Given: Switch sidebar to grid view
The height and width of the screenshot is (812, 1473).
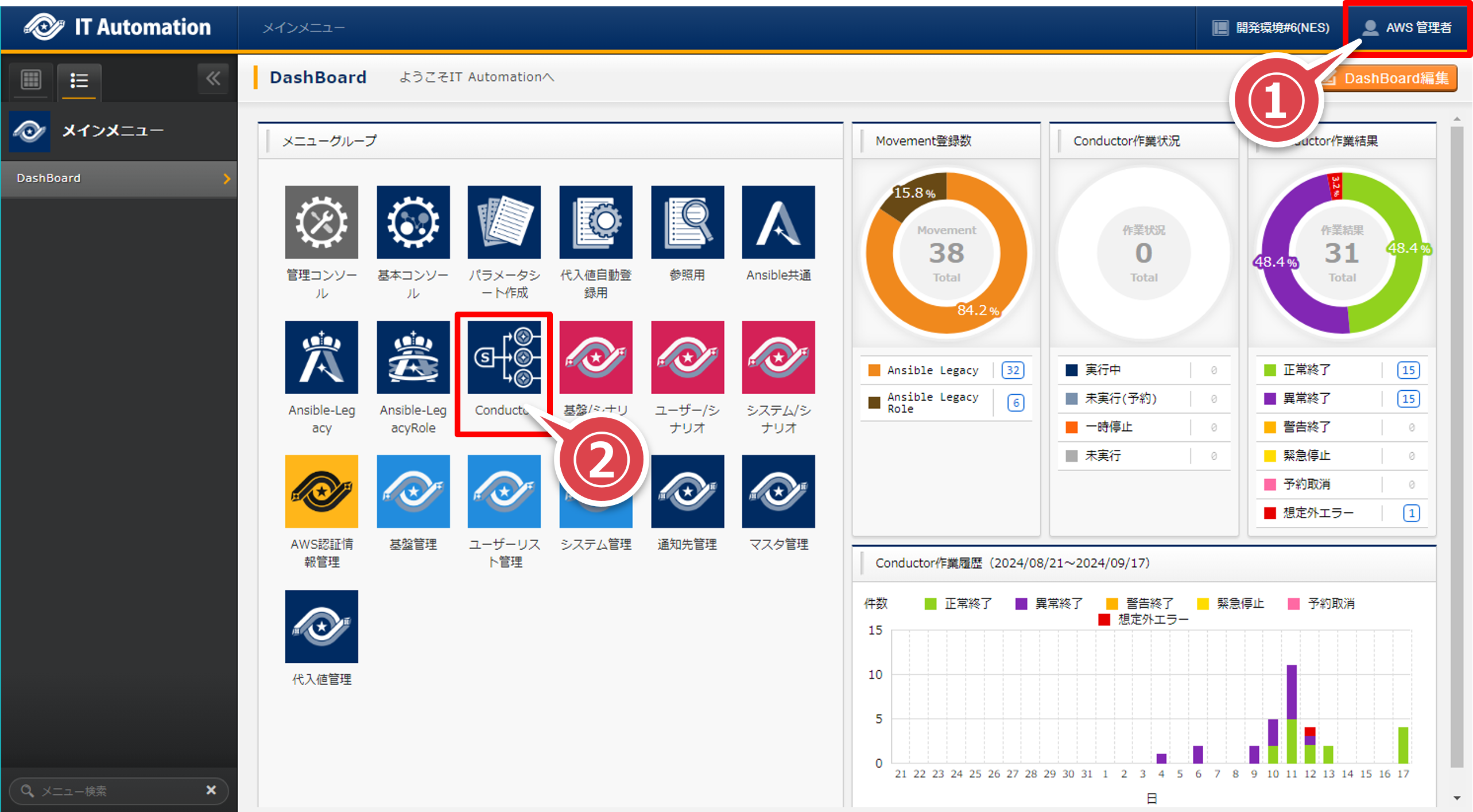Looking at the screenshot, I should tap(31, 79).
